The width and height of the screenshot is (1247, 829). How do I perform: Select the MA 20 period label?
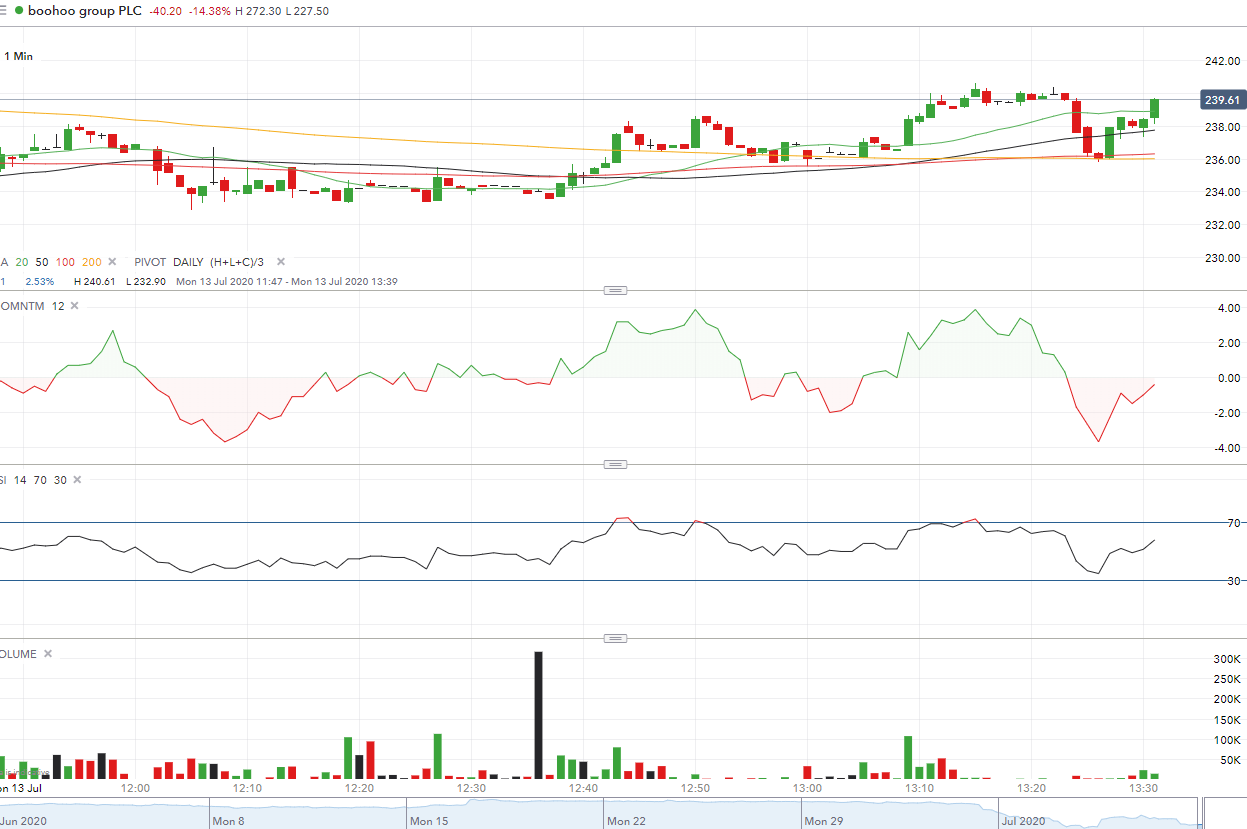click(x=22, y=262)
